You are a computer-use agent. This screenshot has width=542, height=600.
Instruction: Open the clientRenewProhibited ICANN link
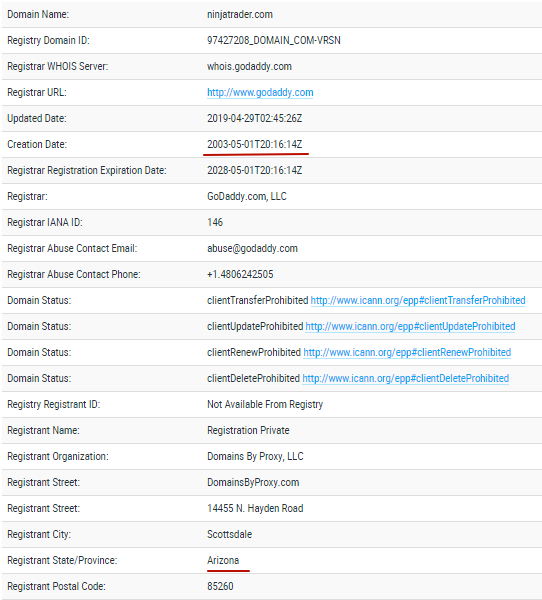point(407,352)
